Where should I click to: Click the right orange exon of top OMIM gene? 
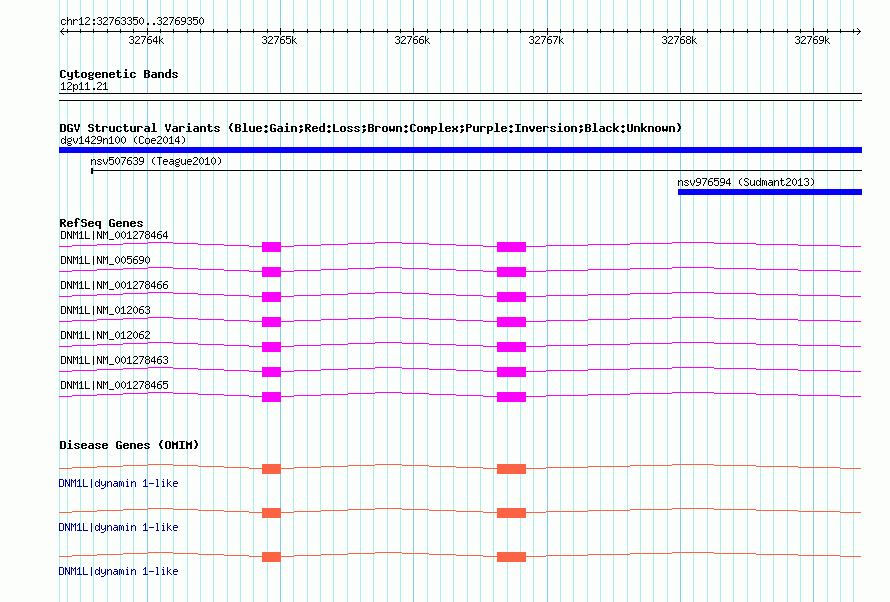511,469
